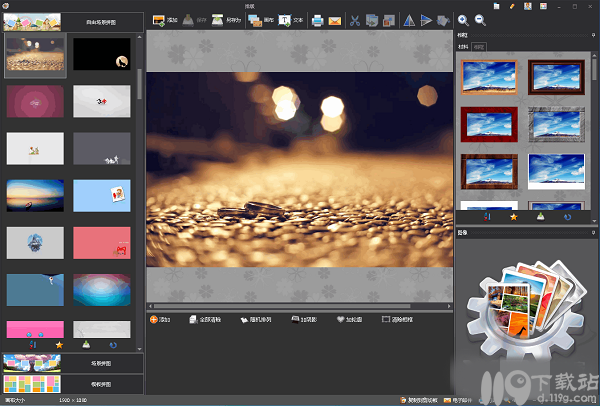Click star favorite icon in left template panel
Screen dimensions: 600x406
[59, 345]
